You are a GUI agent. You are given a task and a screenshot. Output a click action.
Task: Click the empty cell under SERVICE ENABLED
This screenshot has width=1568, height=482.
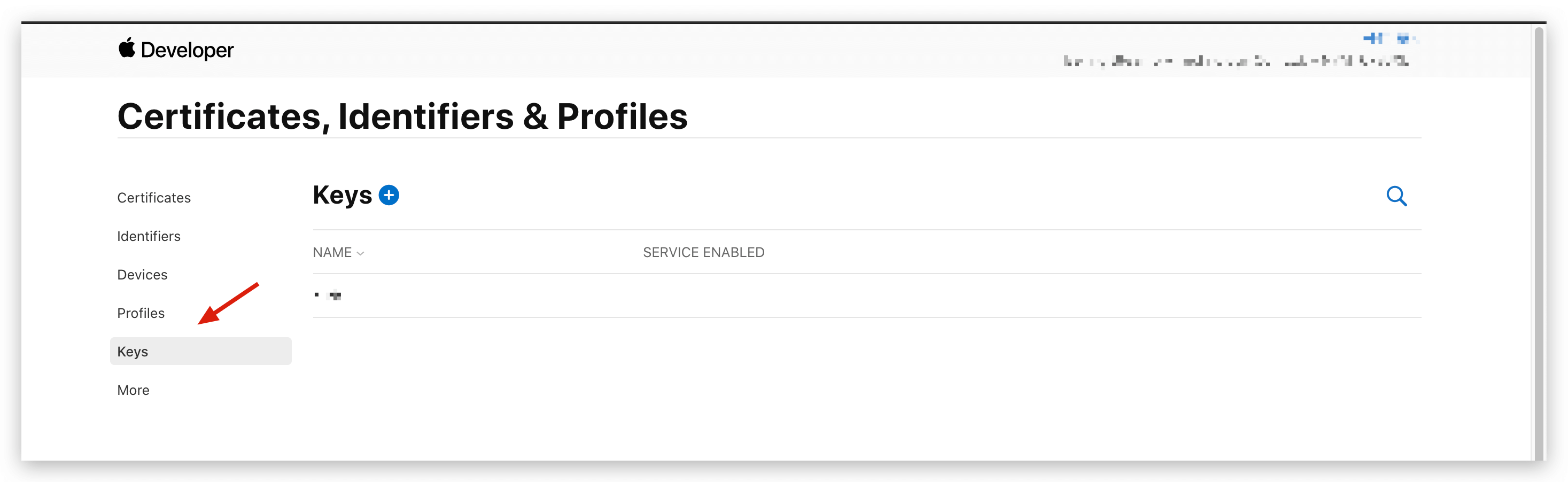(703, 295)
